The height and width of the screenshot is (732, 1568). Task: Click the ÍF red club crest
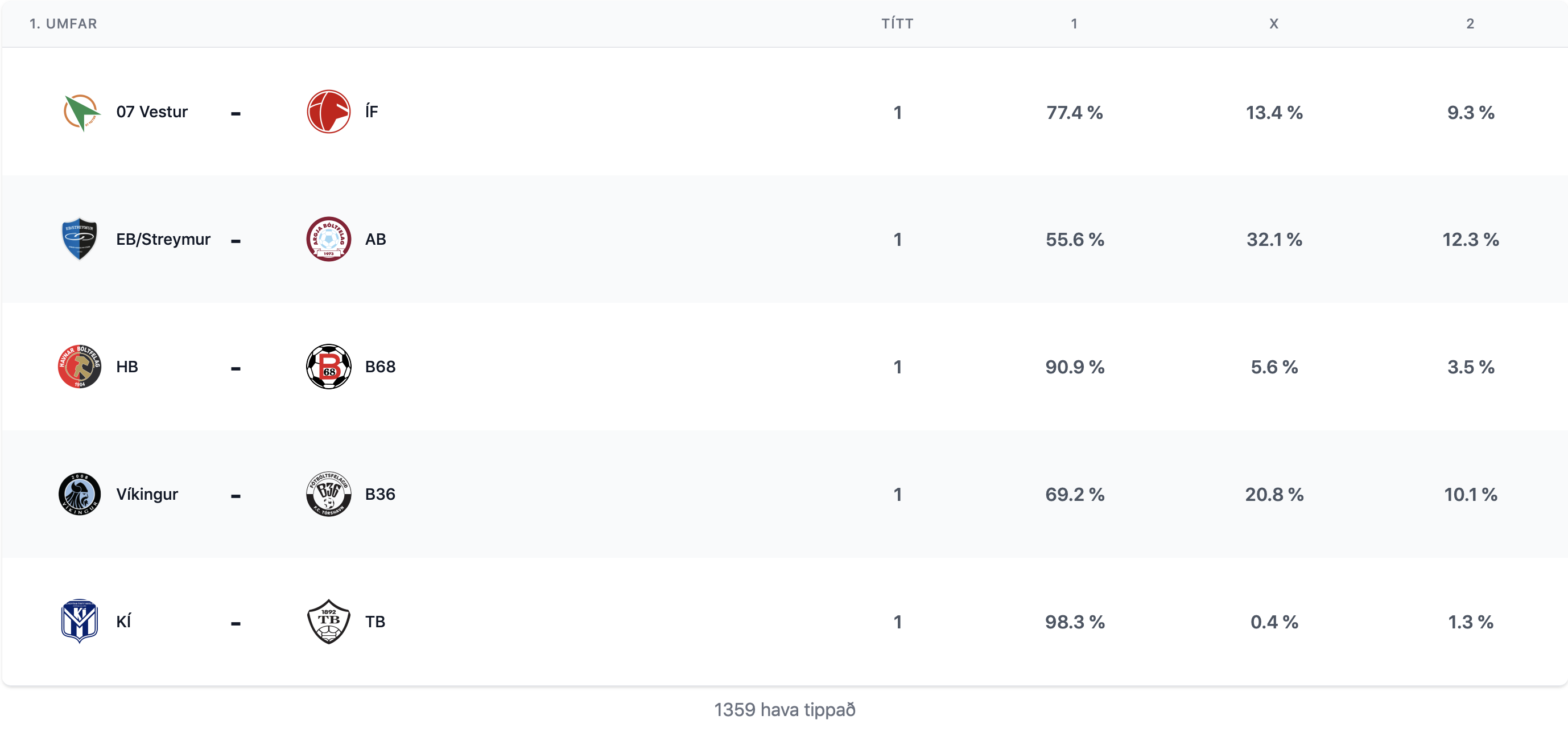(329, 112)
